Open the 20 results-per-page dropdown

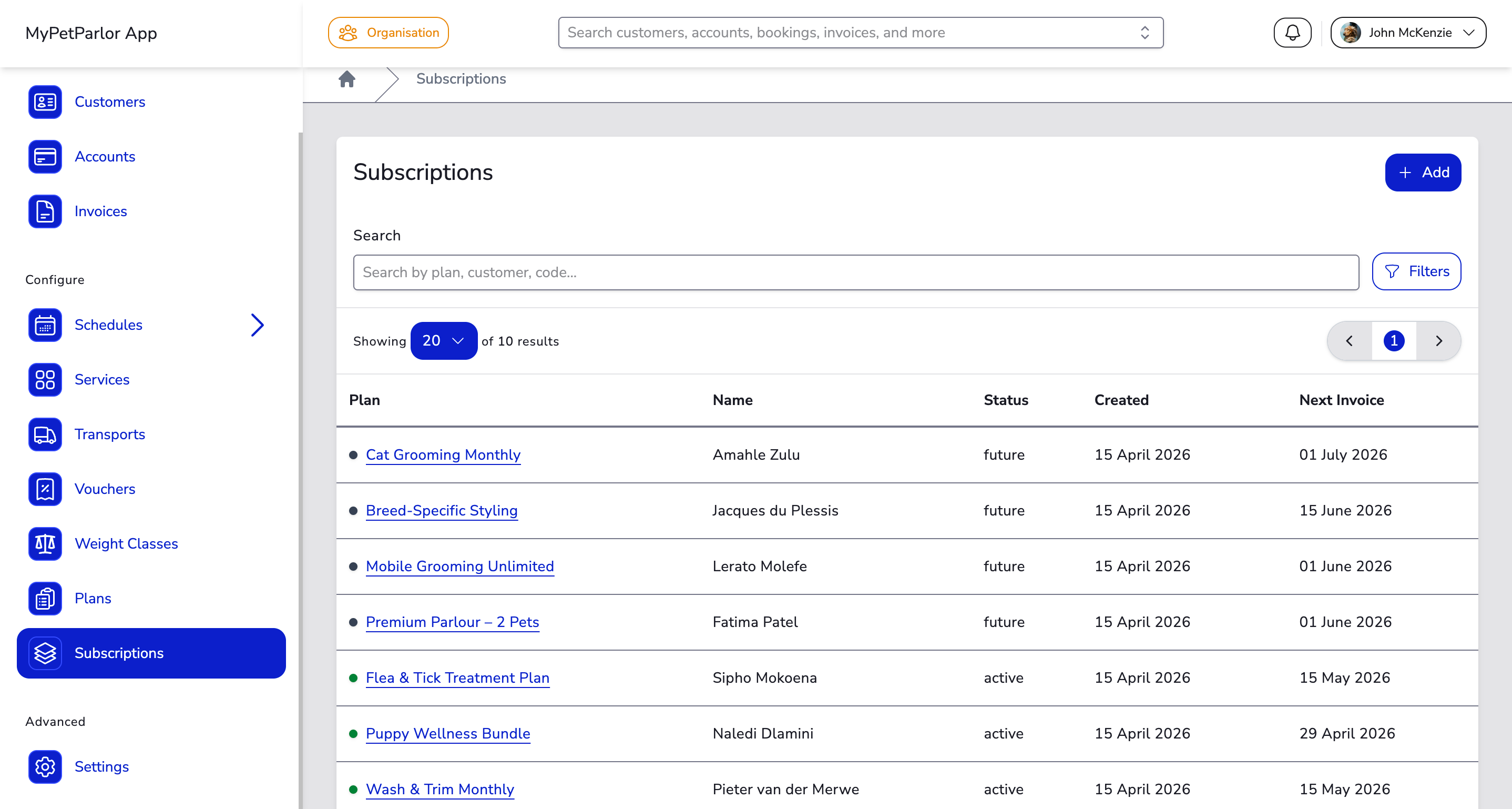pos(443,341)
